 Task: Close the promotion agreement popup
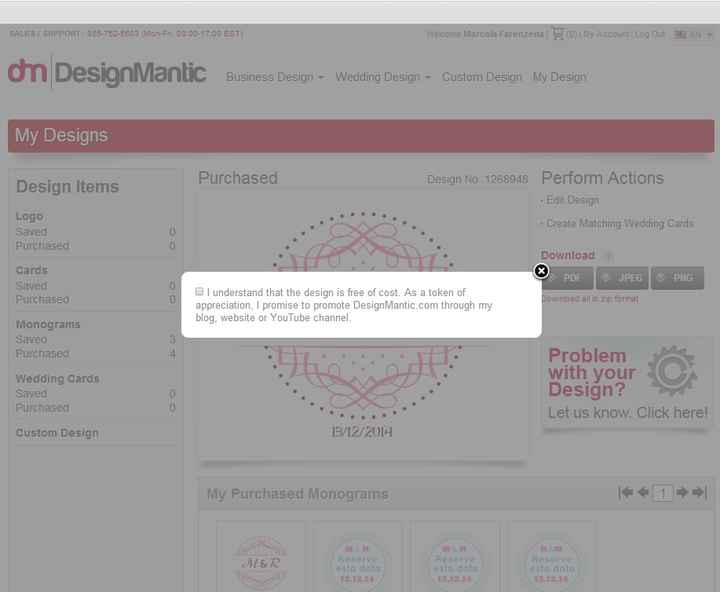(x=541, y=271)
